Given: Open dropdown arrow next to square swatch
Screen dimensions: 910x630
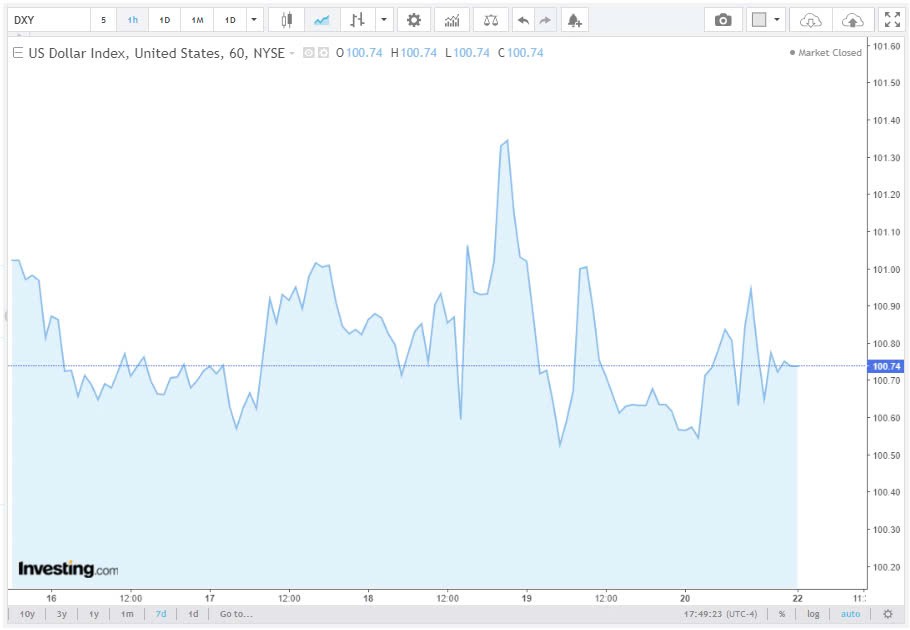Looking at the screenshot, I should (777, 20).
